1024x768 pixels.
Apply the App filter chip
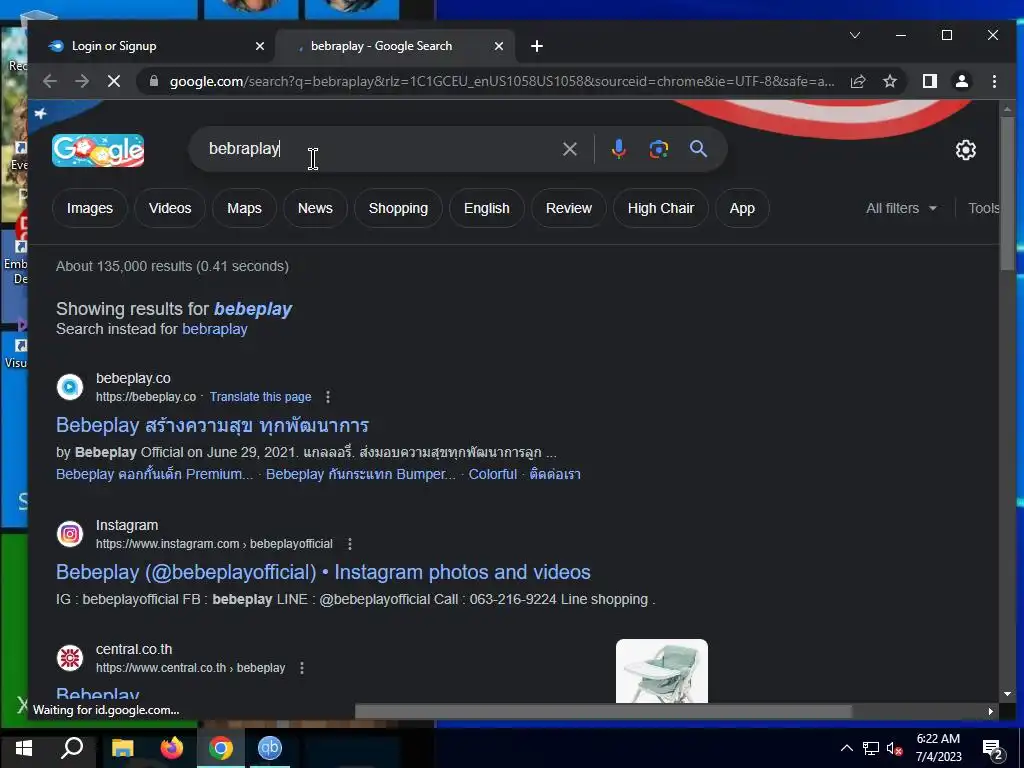[742, 208]
